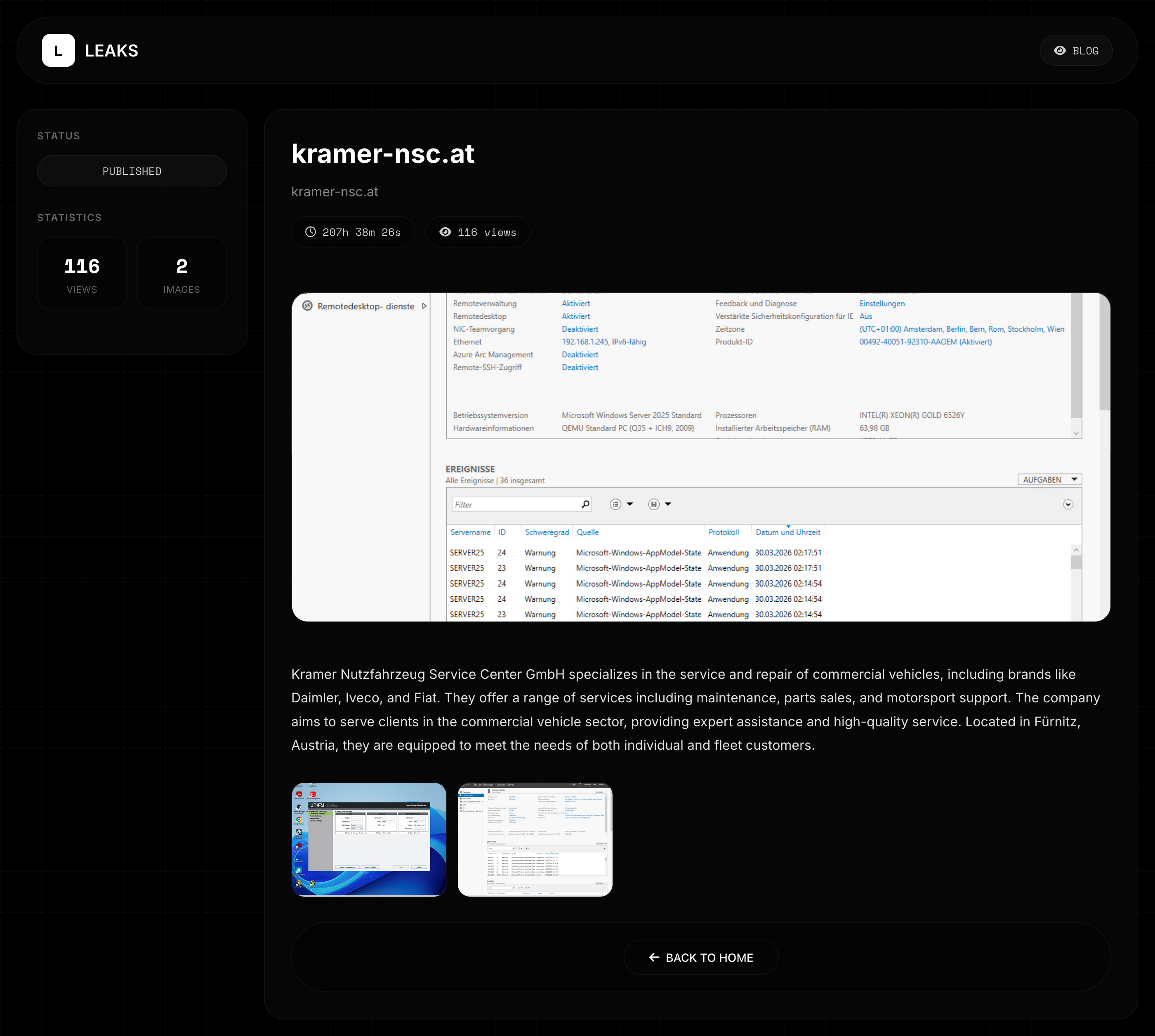Open the BLOG navigation item
Viewport: 1155px width, 1036px height.
click(1076, 51)
